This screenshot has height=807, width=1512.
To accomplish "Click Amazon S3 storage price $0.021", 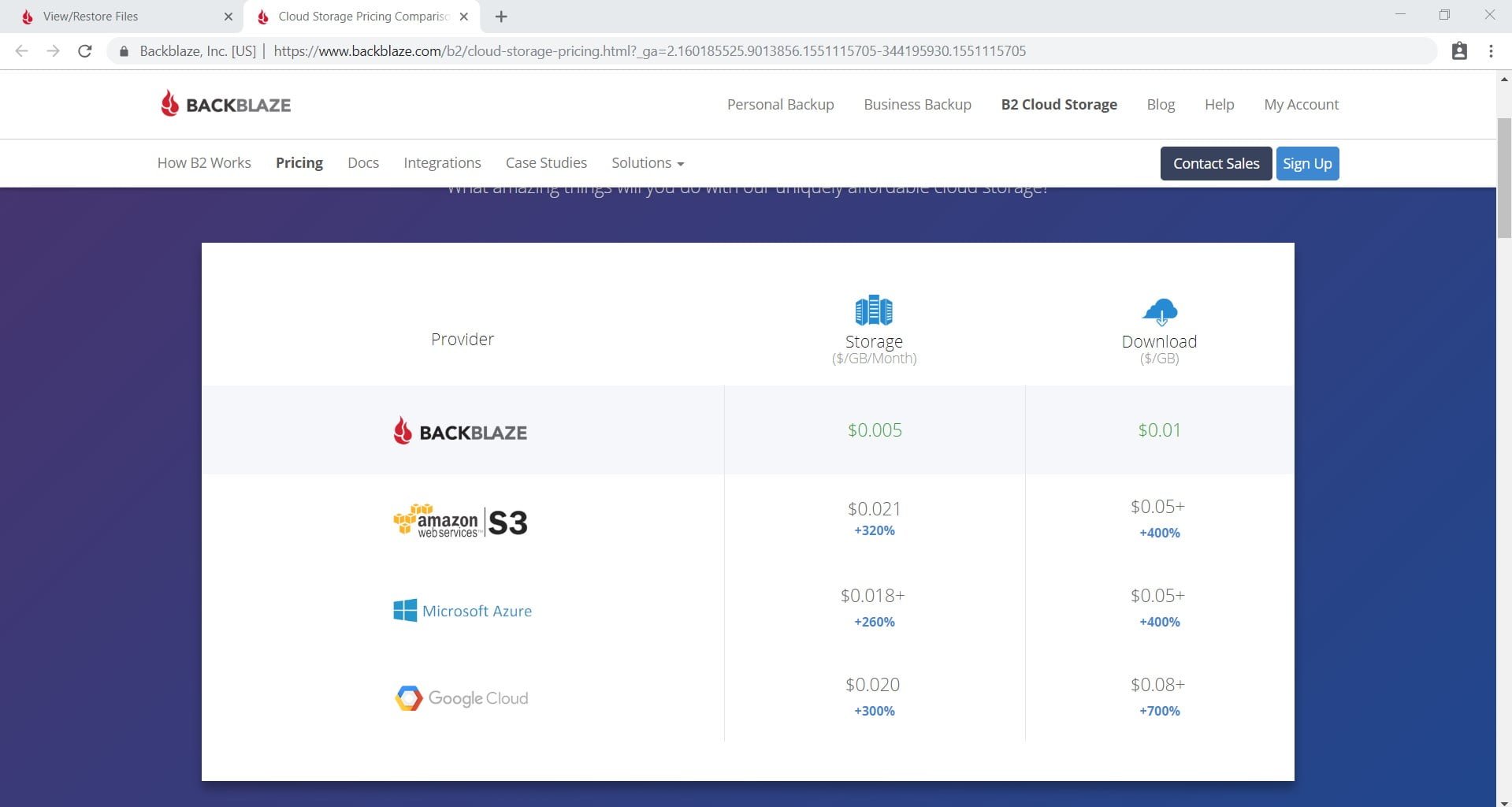I will click(874, 508).
